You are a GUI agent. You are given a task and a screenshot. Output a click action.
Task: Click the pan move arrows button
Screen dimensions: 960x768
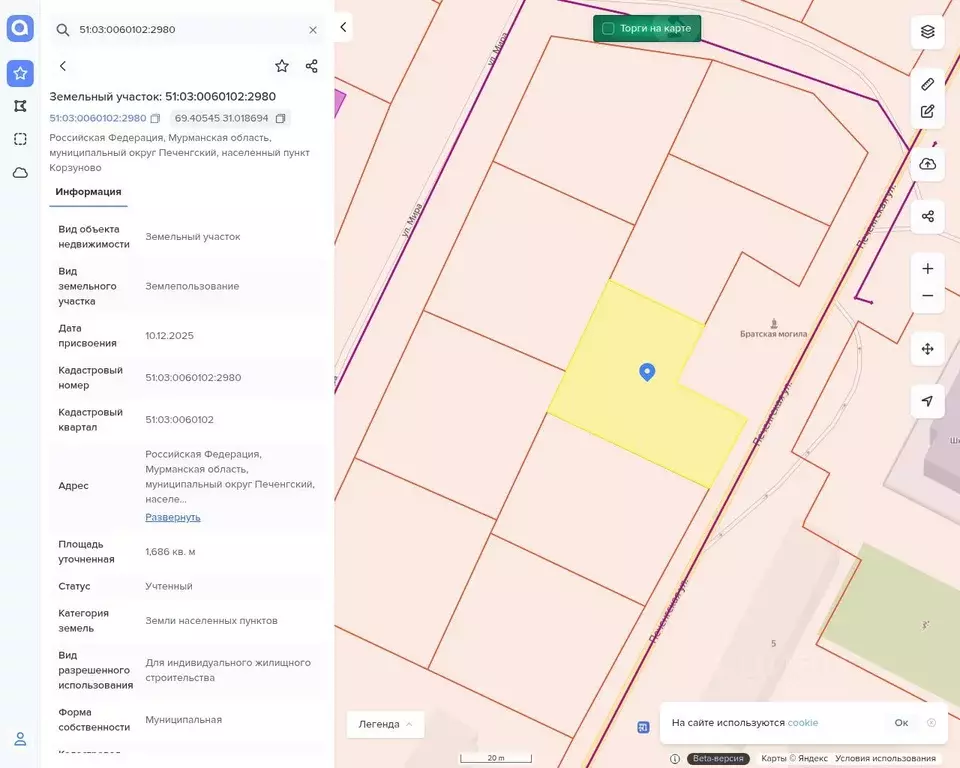(x=928, y=348)
